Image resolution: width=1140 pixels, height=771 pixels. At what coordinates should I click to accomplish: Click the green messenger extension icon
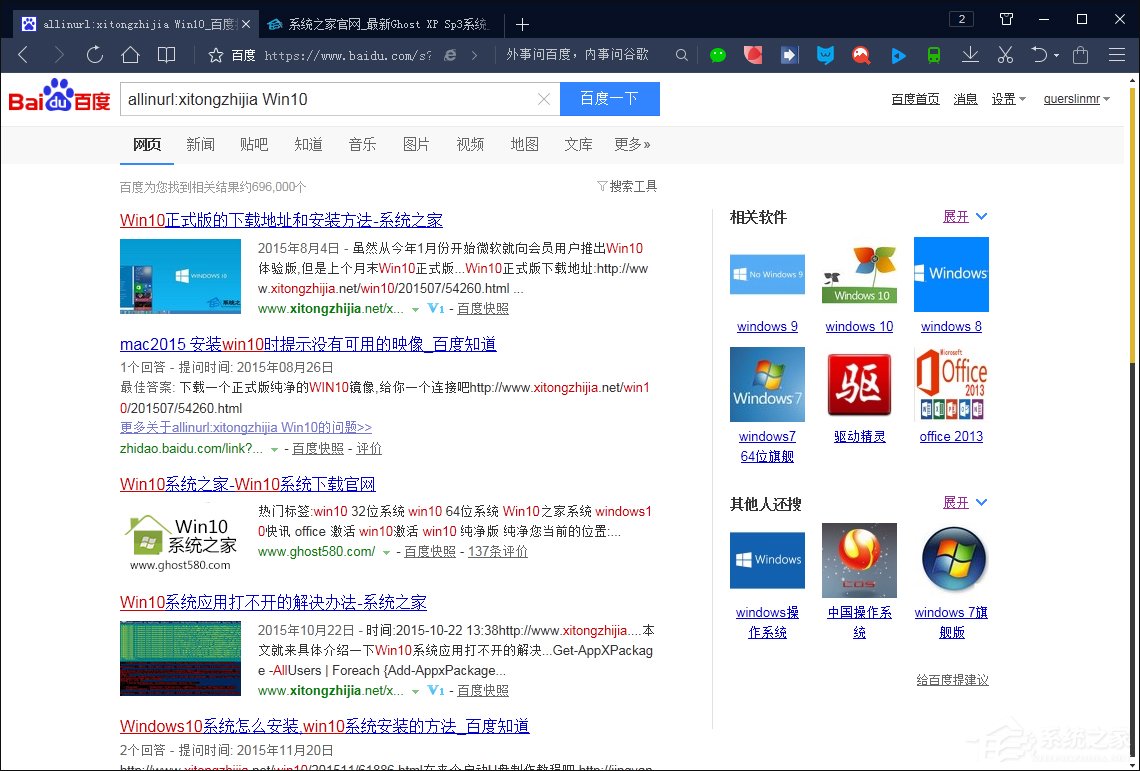[x=718, y=54]
